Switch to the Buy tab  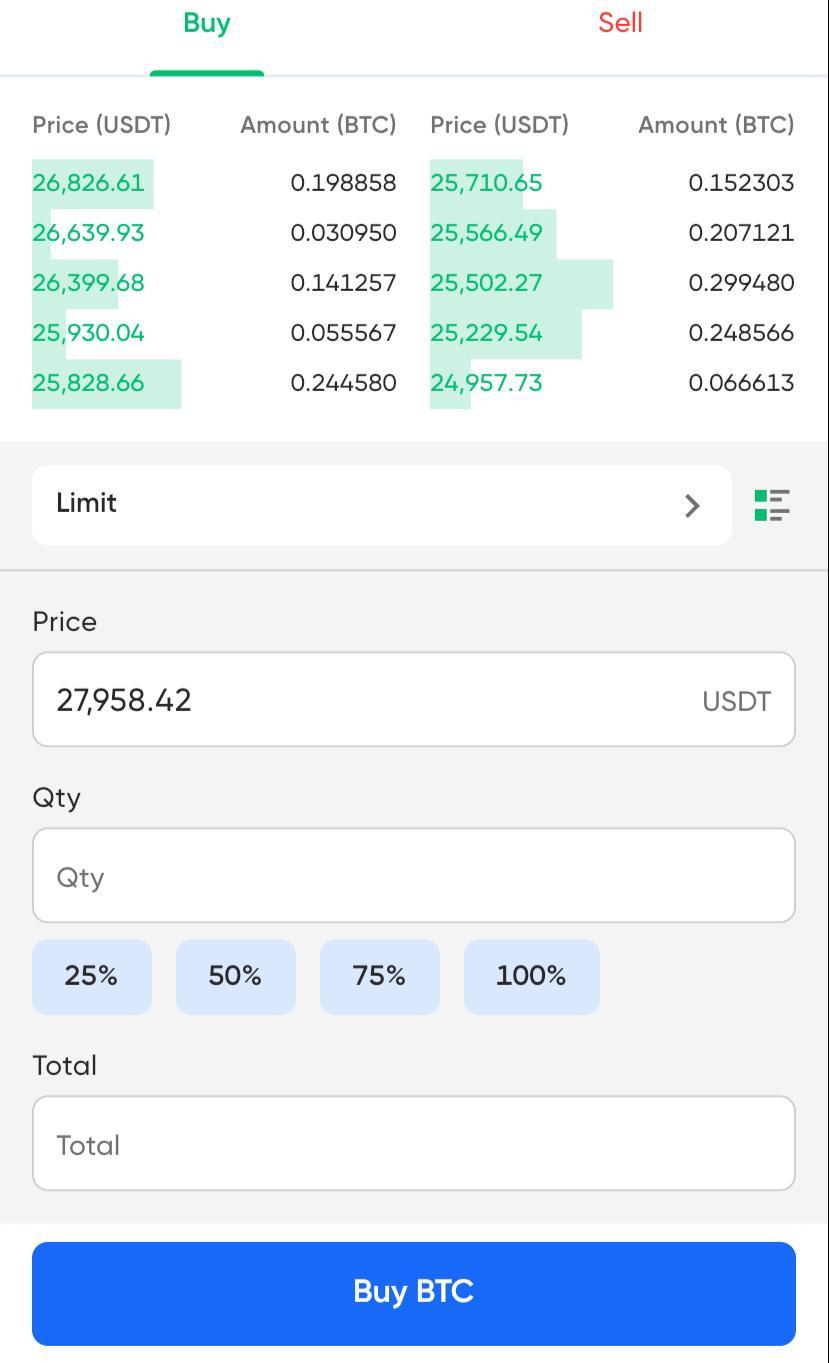tap(207, 24)
